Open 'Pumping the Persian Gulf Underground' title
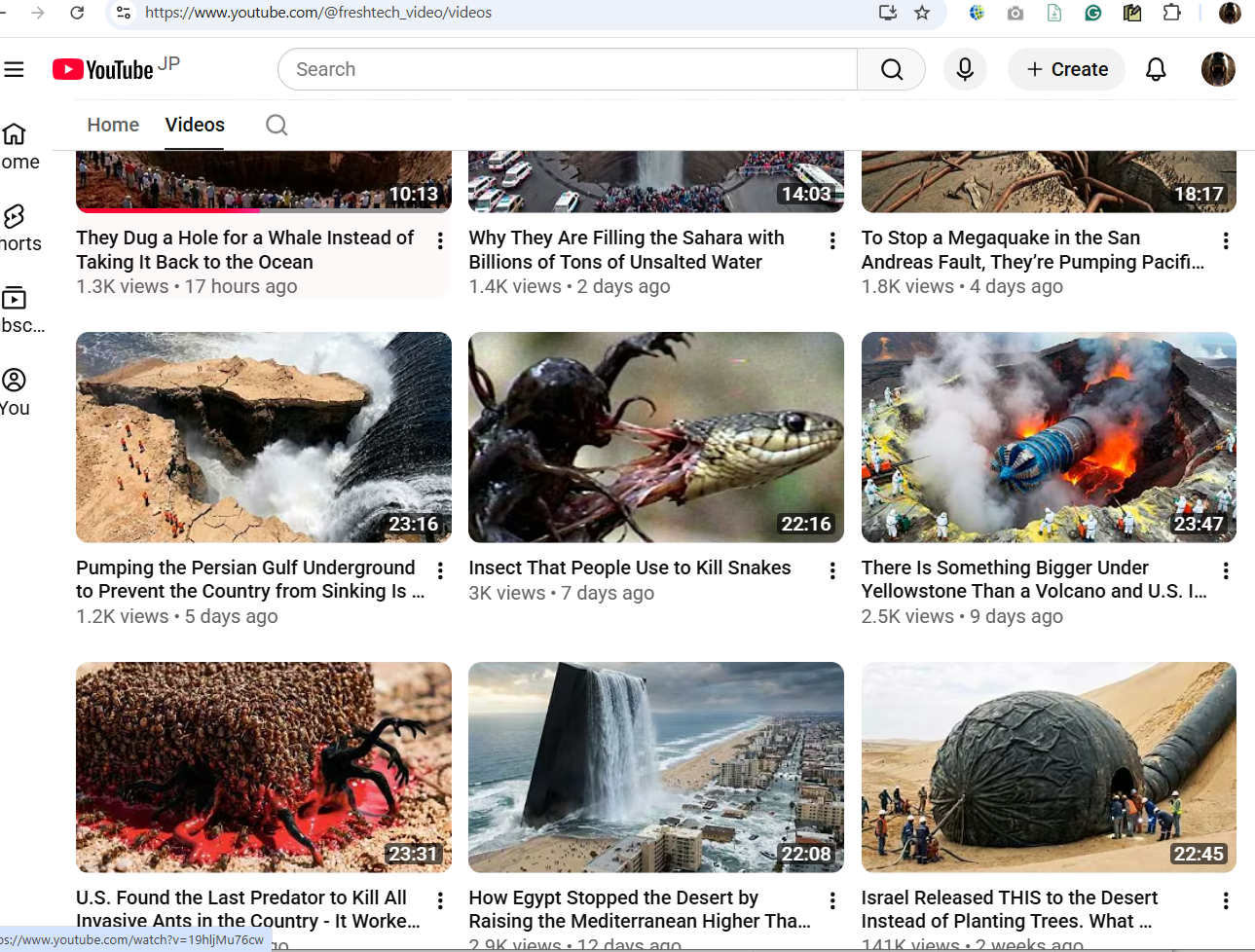Image resolution: width=1255 pixels, height=952 pixels. click(x=250, y=579)
